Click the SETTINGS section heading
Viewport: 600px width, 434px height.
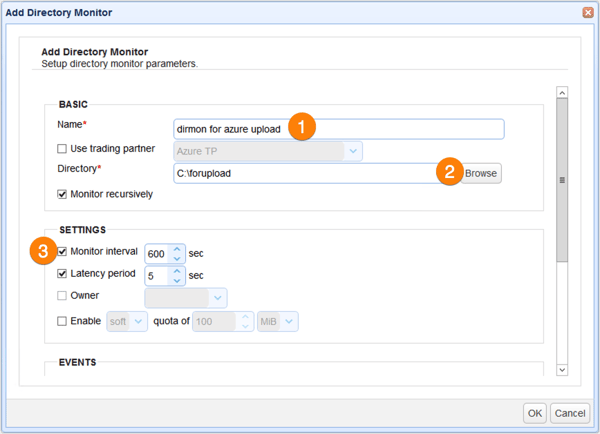[82, 230]
